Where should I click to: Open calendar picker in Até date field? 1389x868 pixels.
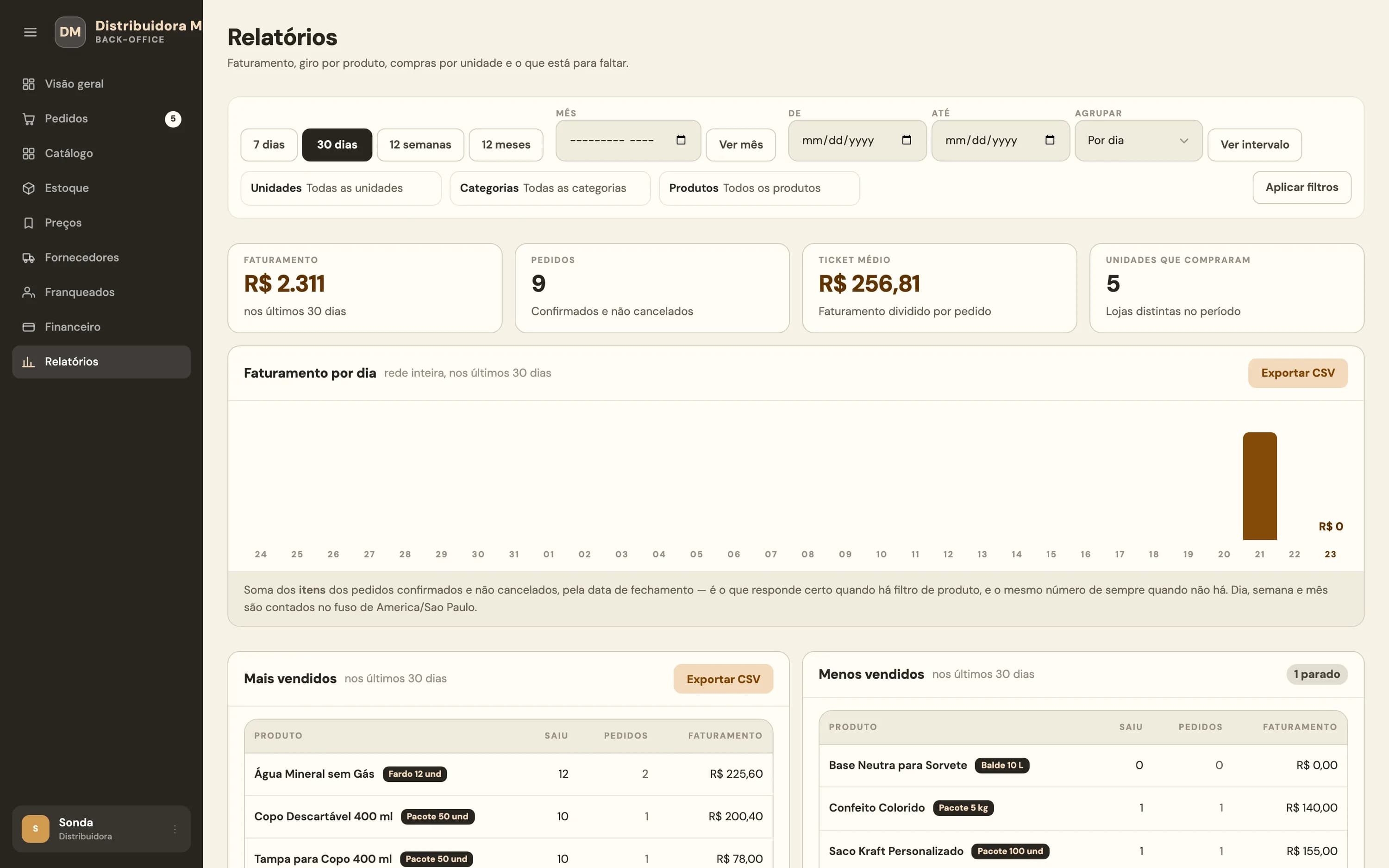pyautogui.click(x=1050, y=140)
